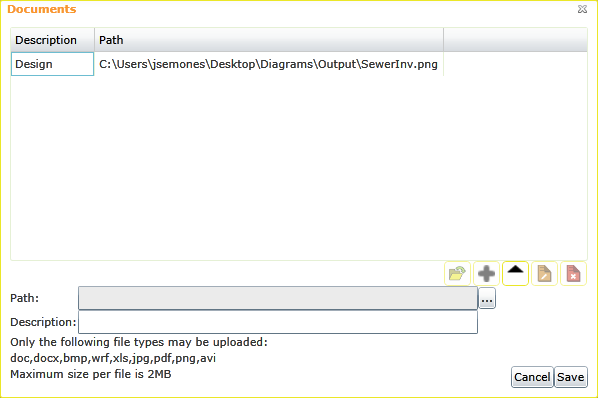Sort by the Path column header
Viewport: 598px width, 398px height.
269,40
